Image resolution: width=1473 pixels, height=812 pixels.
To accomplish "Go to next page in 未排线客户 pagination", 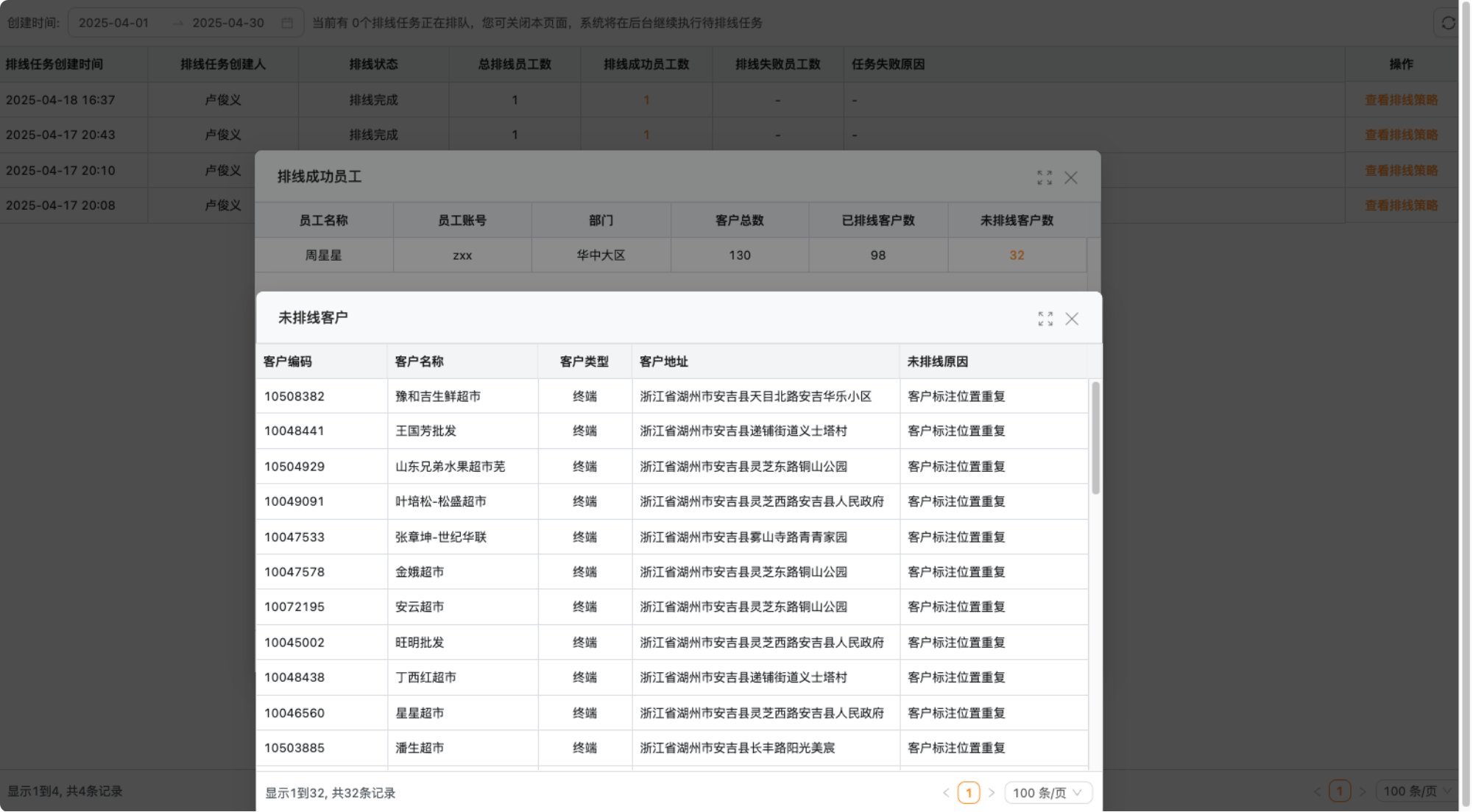I will 992,793.
